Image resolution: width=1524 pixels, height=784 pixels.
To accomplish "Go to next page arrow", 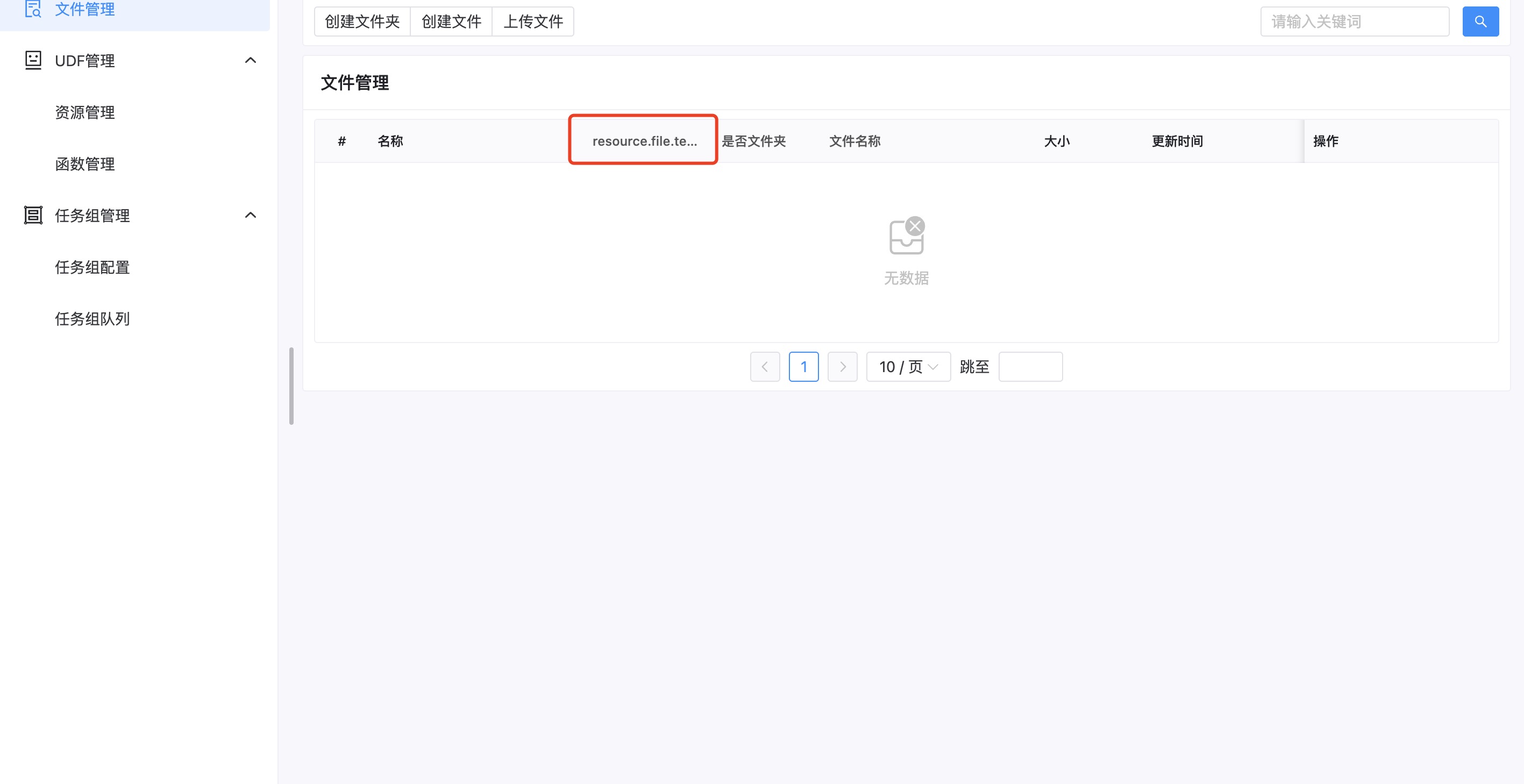I will pos(842,367).
